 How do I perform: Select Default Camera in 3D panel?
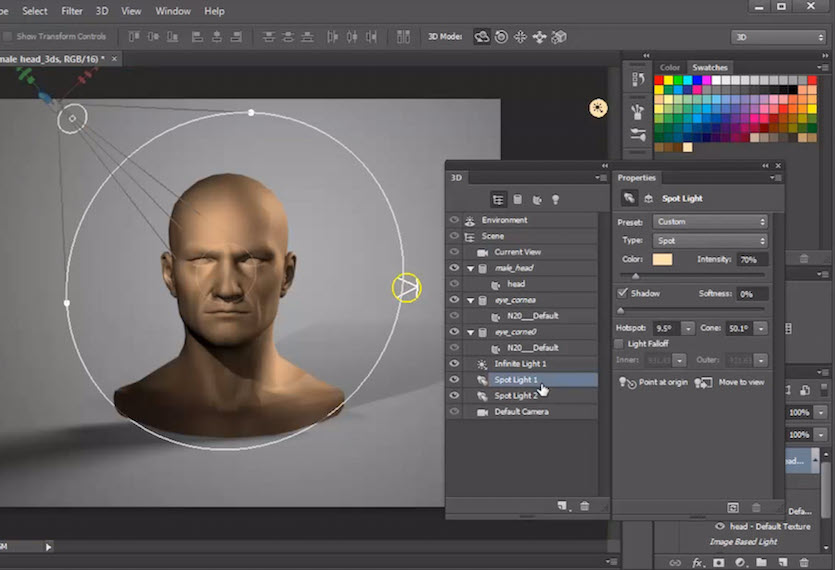(521, 411)
